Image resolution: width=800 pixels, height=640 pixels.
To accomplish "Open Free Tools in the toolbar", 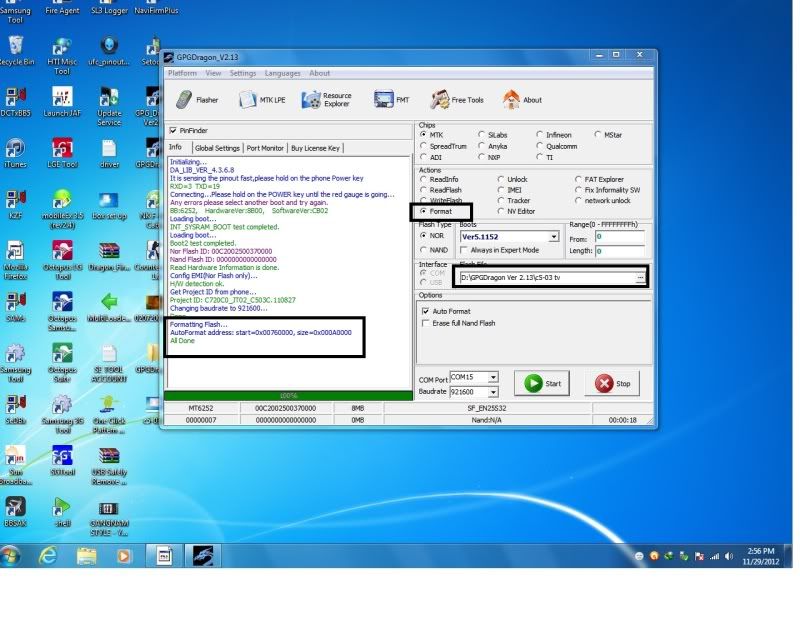I will (457, 100).
